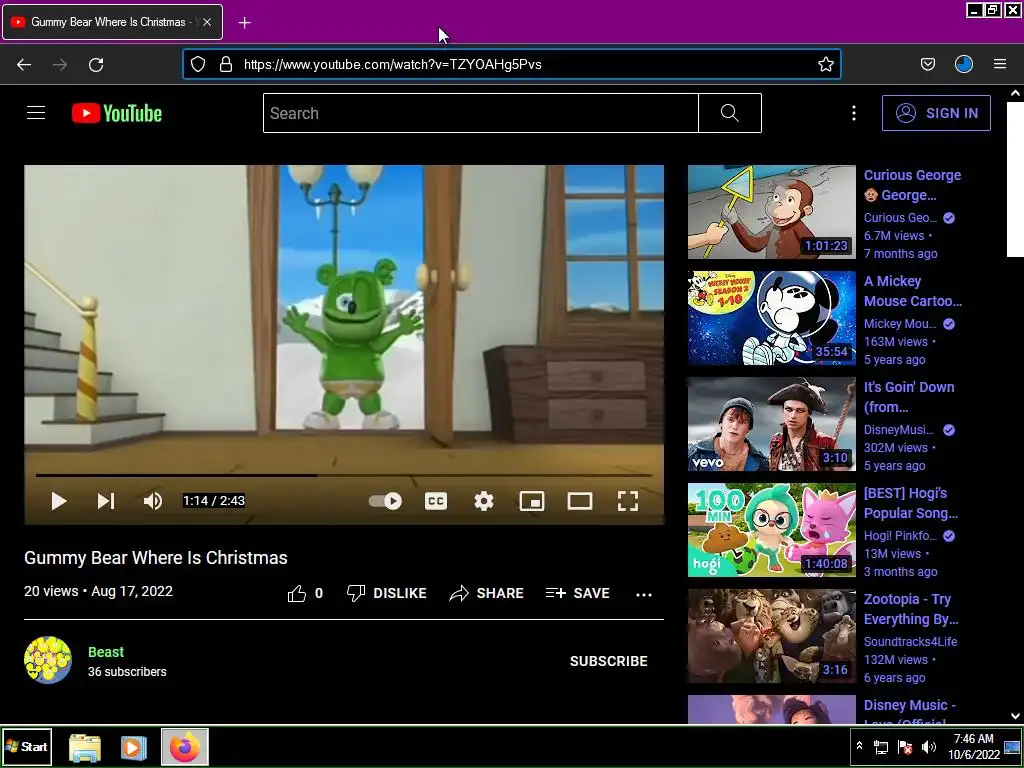Viewport: 1024px width, 768px height.
Task: Turn on closed captions
Action: [x=436, y=501]
